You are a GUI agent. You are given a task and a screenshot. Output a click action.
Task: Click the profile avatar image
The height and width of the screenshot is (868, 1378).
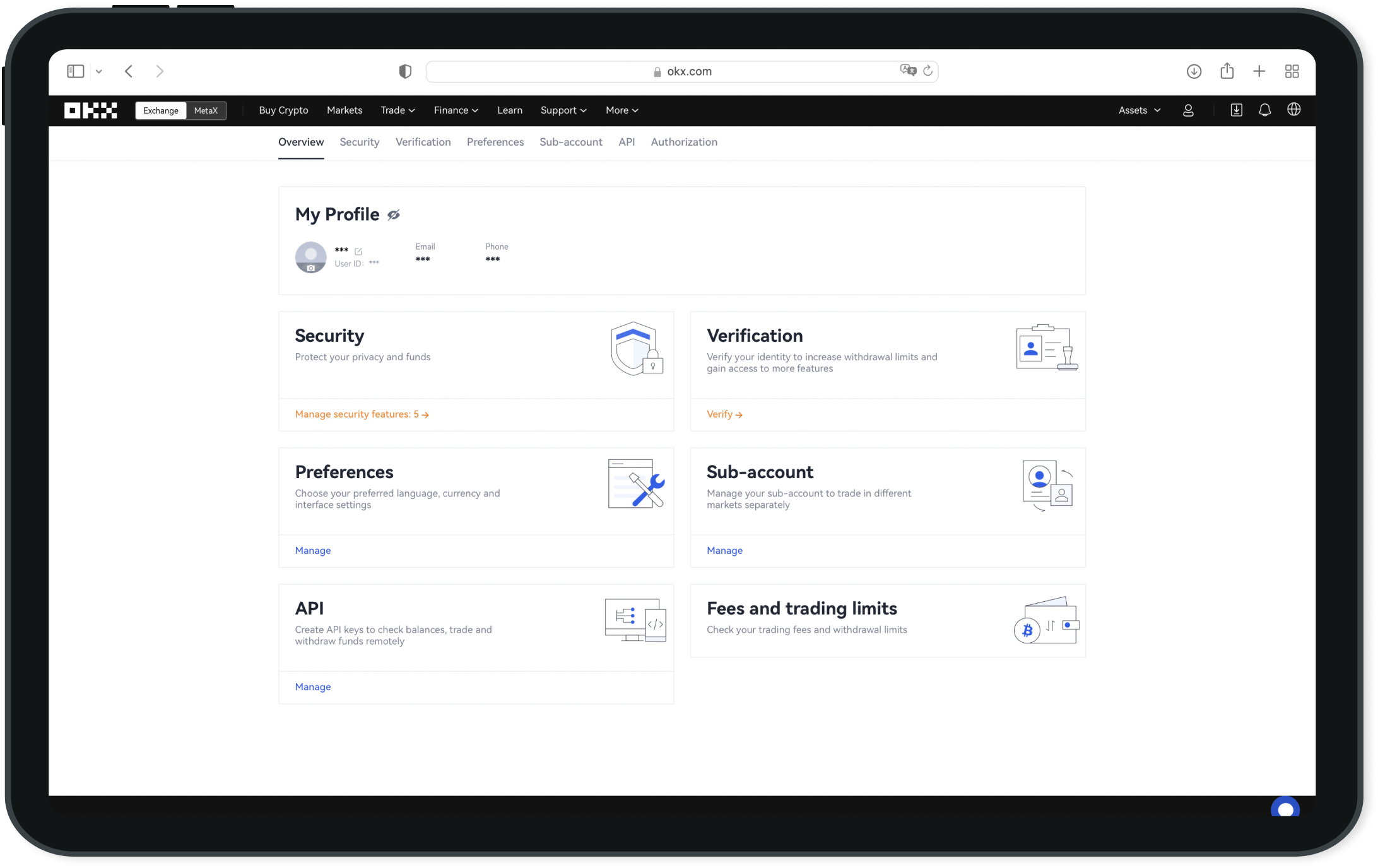(x=311, y=258)
